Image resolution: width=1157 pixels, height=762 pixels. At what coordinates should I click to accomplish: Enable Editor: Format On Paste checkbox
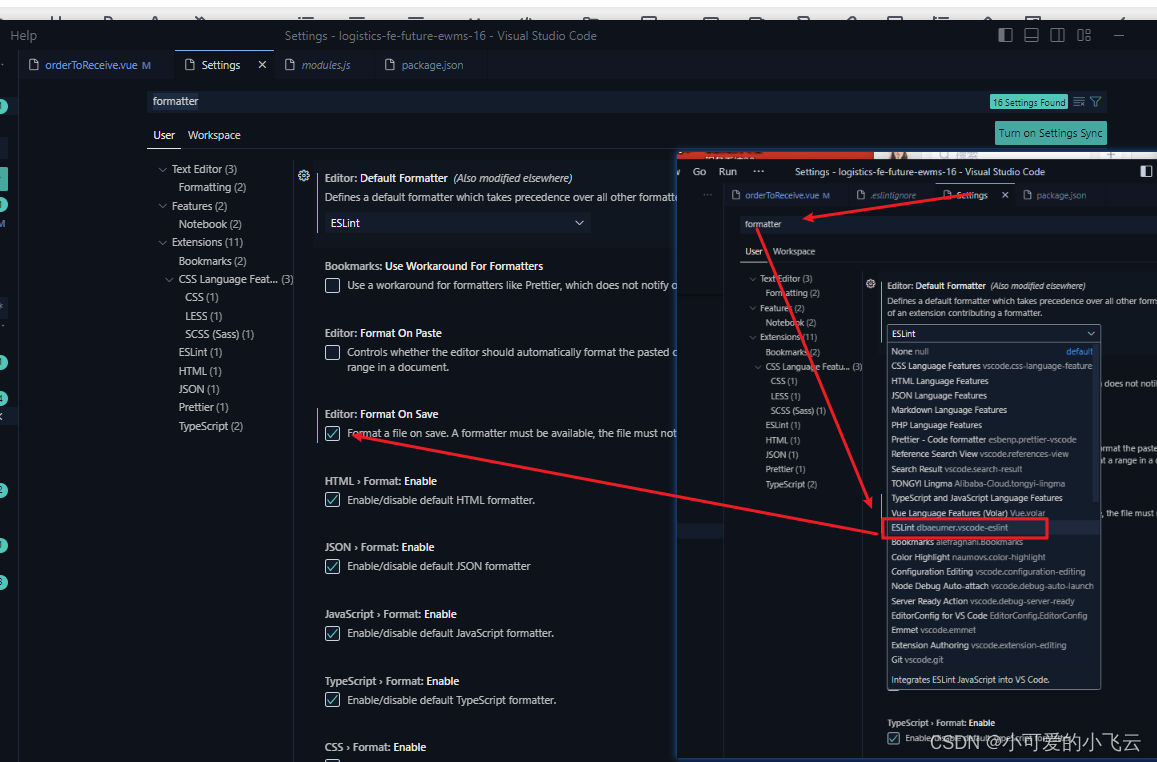(x=332, y=352)
